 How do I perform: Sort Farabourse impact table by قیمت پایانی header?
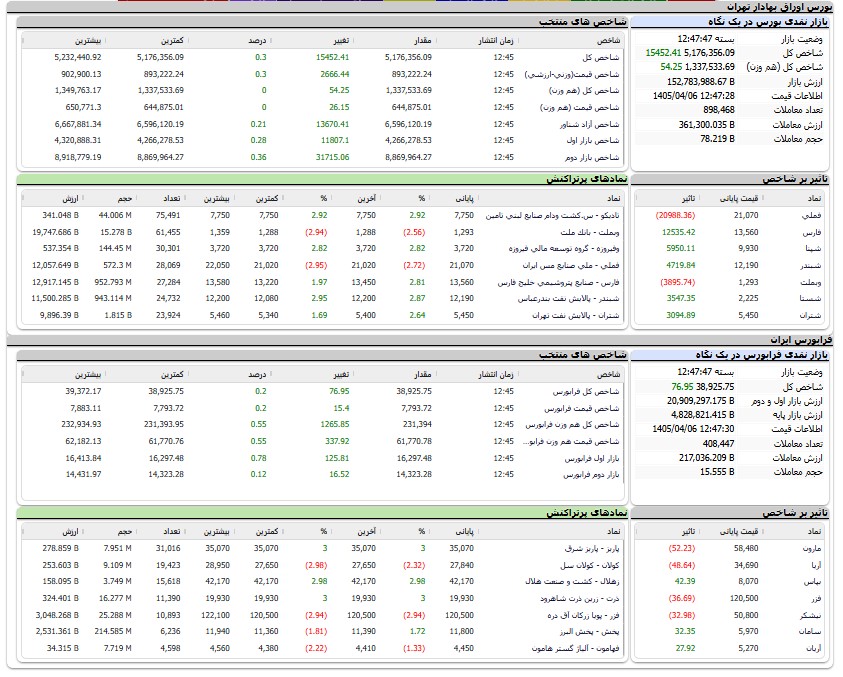coord(739,532)
